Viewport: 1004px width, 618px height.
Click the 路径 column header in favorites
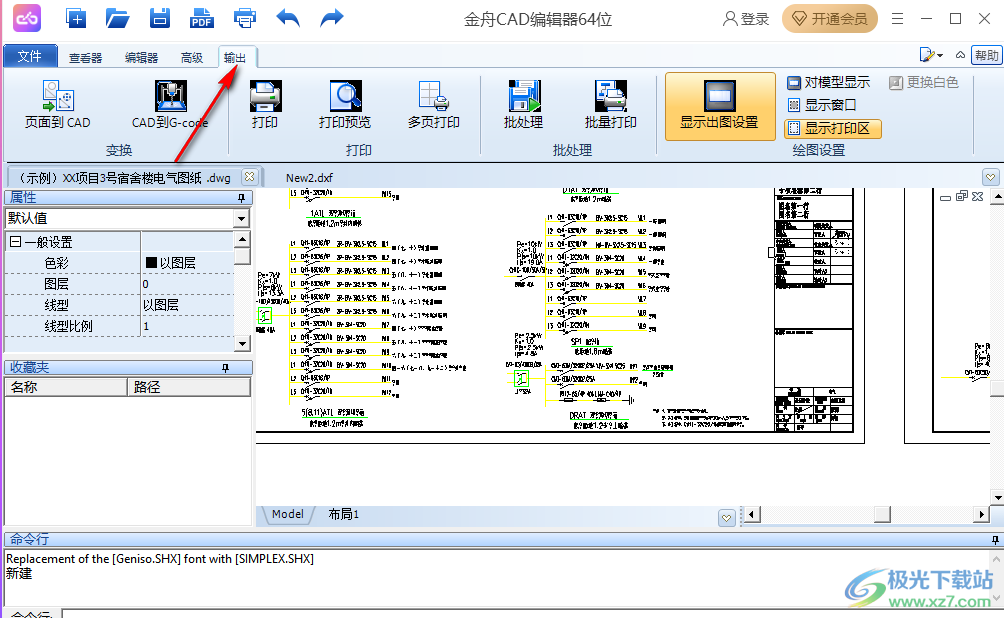pyautogui.click(x=189, y=387)
